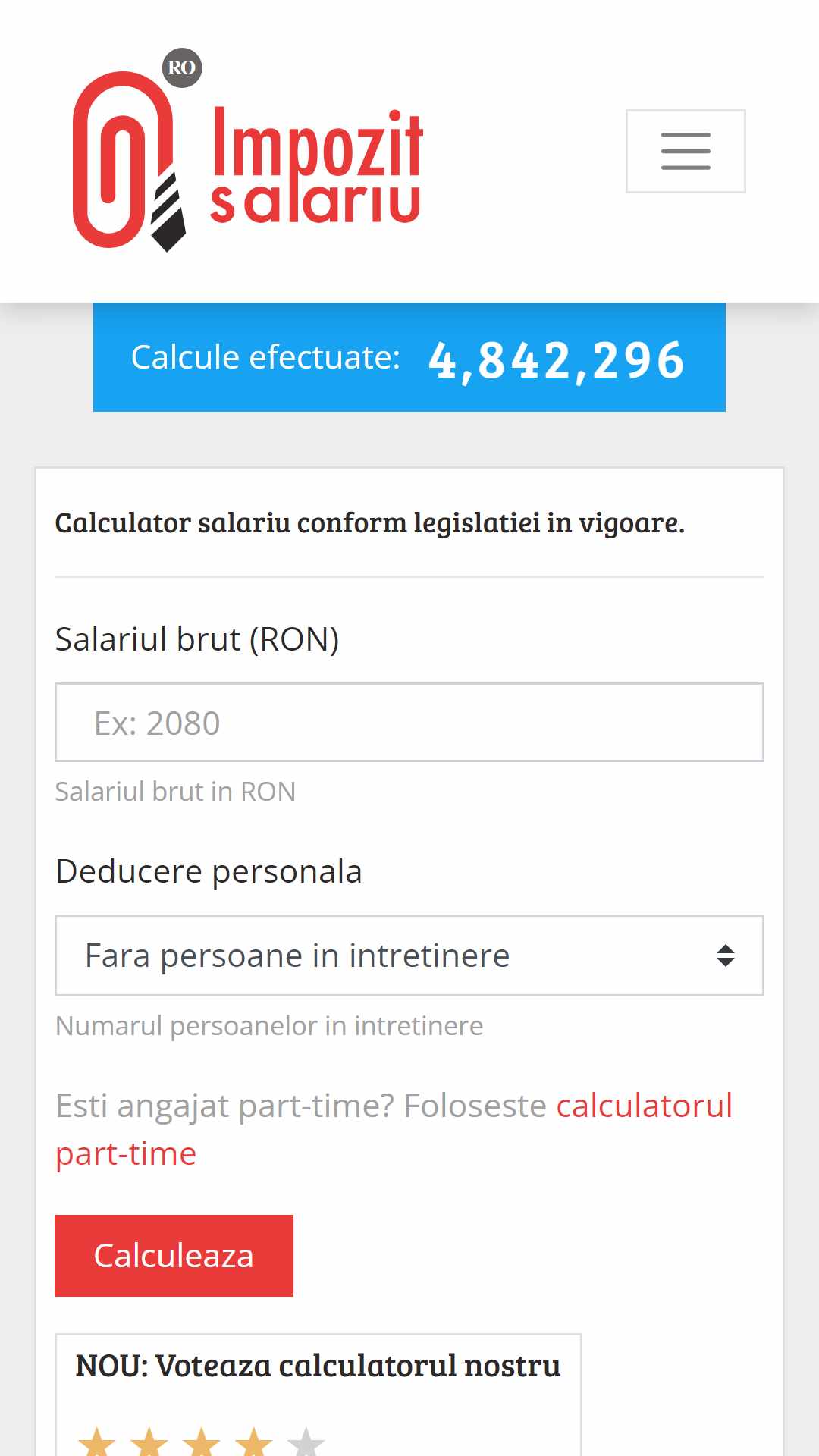Rate calculator with fifth gray star
The height and width of the screenshot is (1456, 819).
[x=306, y=1442]
